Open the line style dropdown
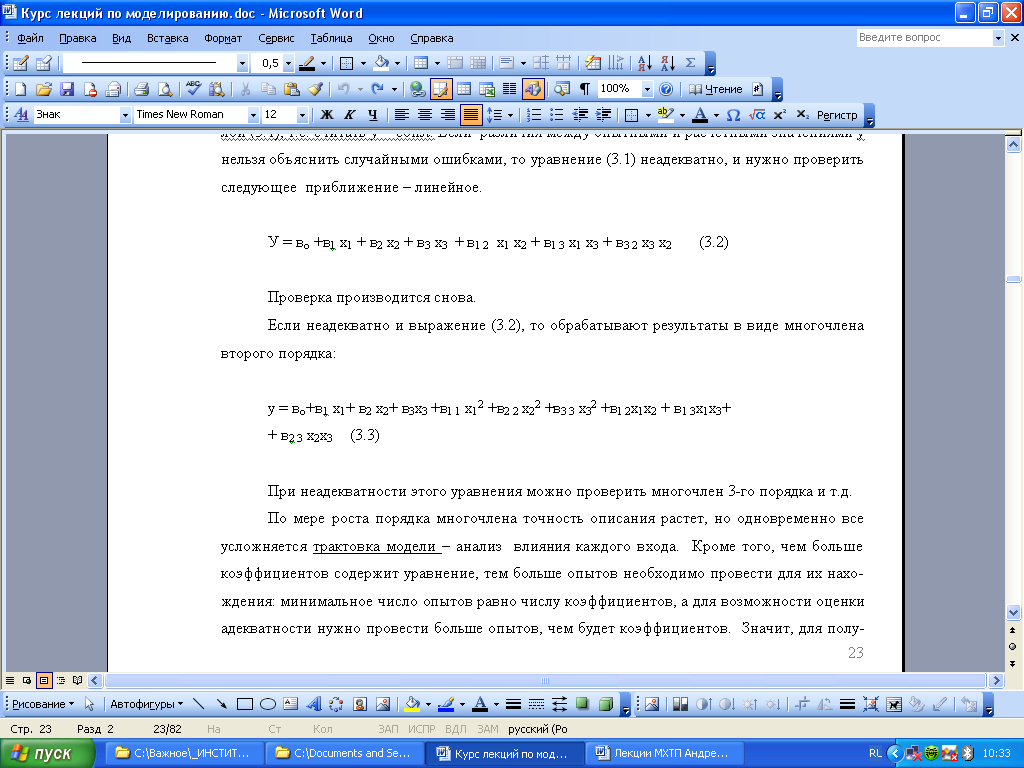This screenshot has width=1024, height=768. click(x=242, y=63)
